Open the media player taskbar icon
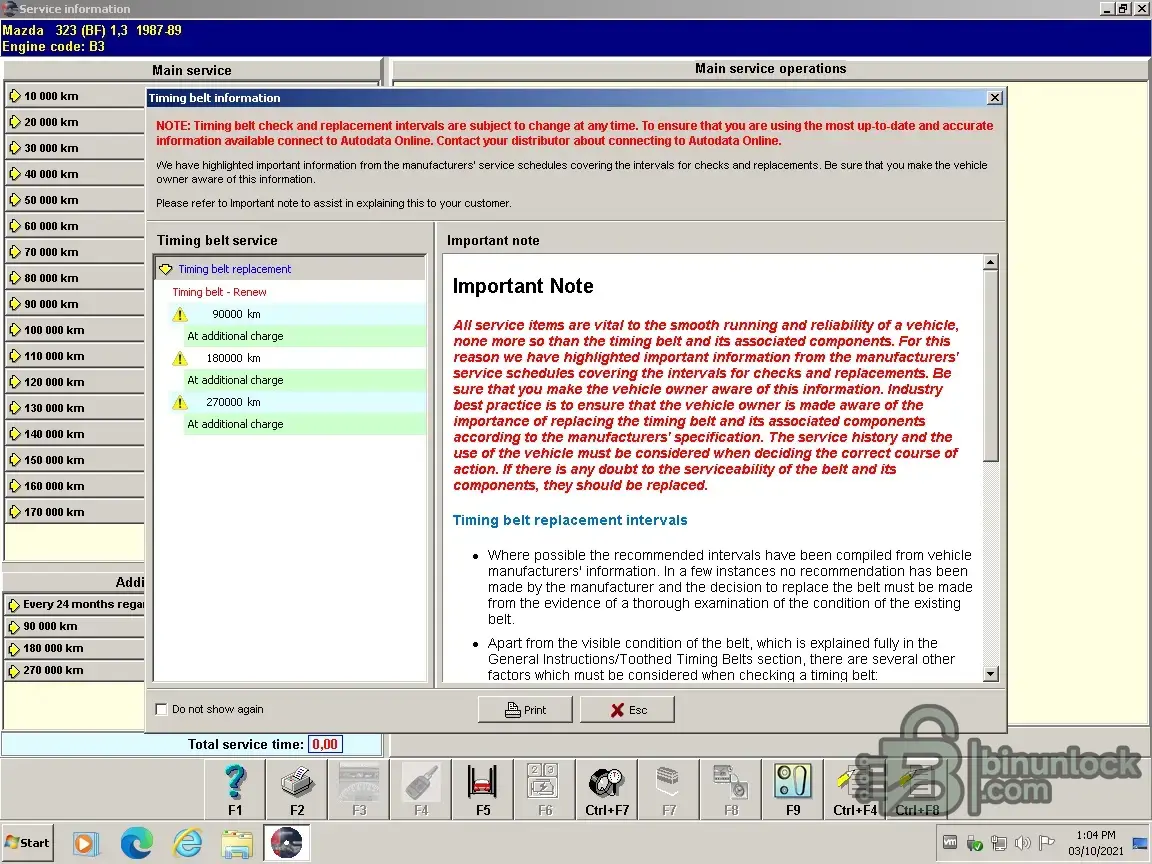Viewport: 1152px width, 864px height. coord(85,843)
